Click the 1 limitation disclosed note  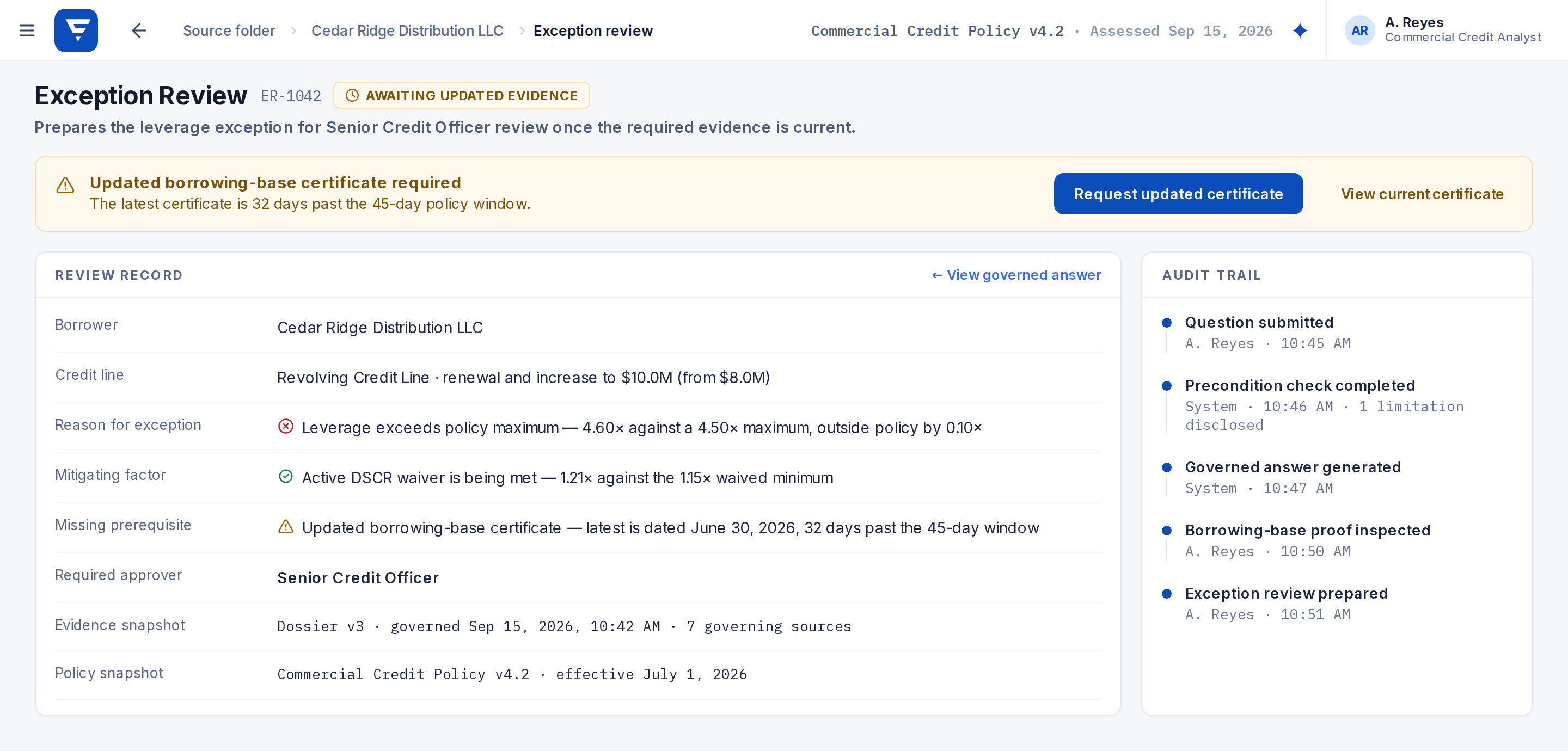(x=1324, y=416)
